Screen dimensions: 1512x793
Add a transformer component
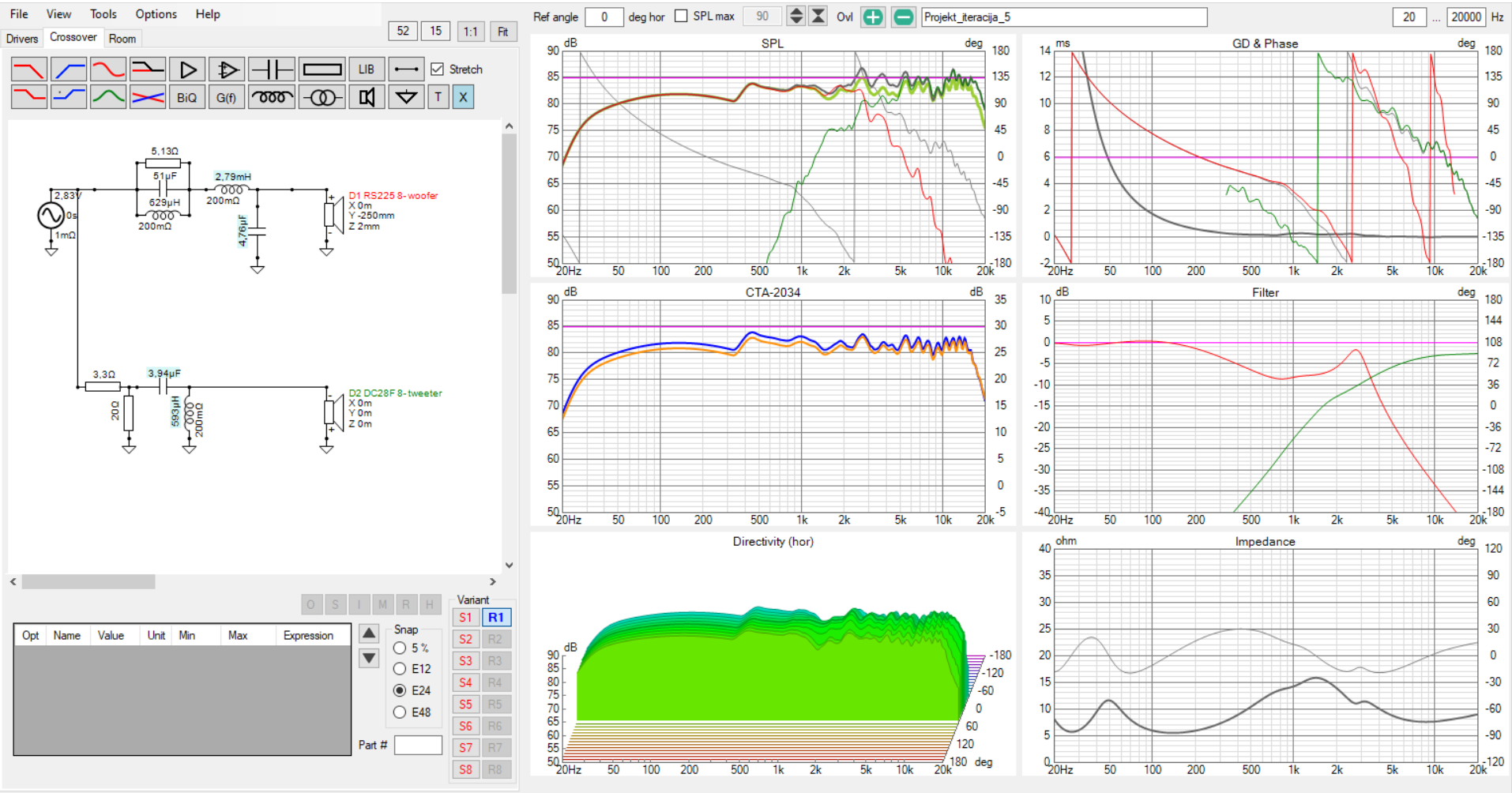(322, 97)
